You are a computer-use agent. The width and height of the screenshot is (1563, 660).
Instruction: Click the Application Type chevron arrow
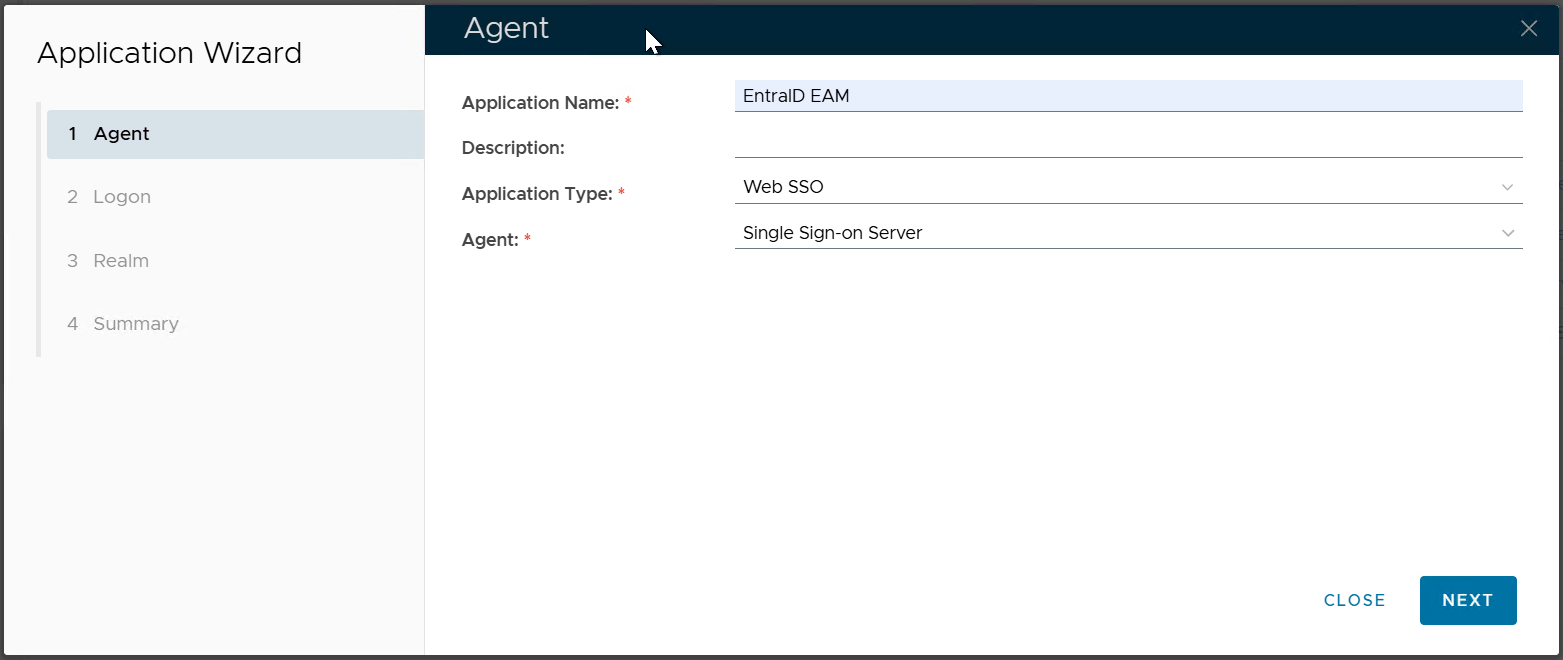[1507, 188]
